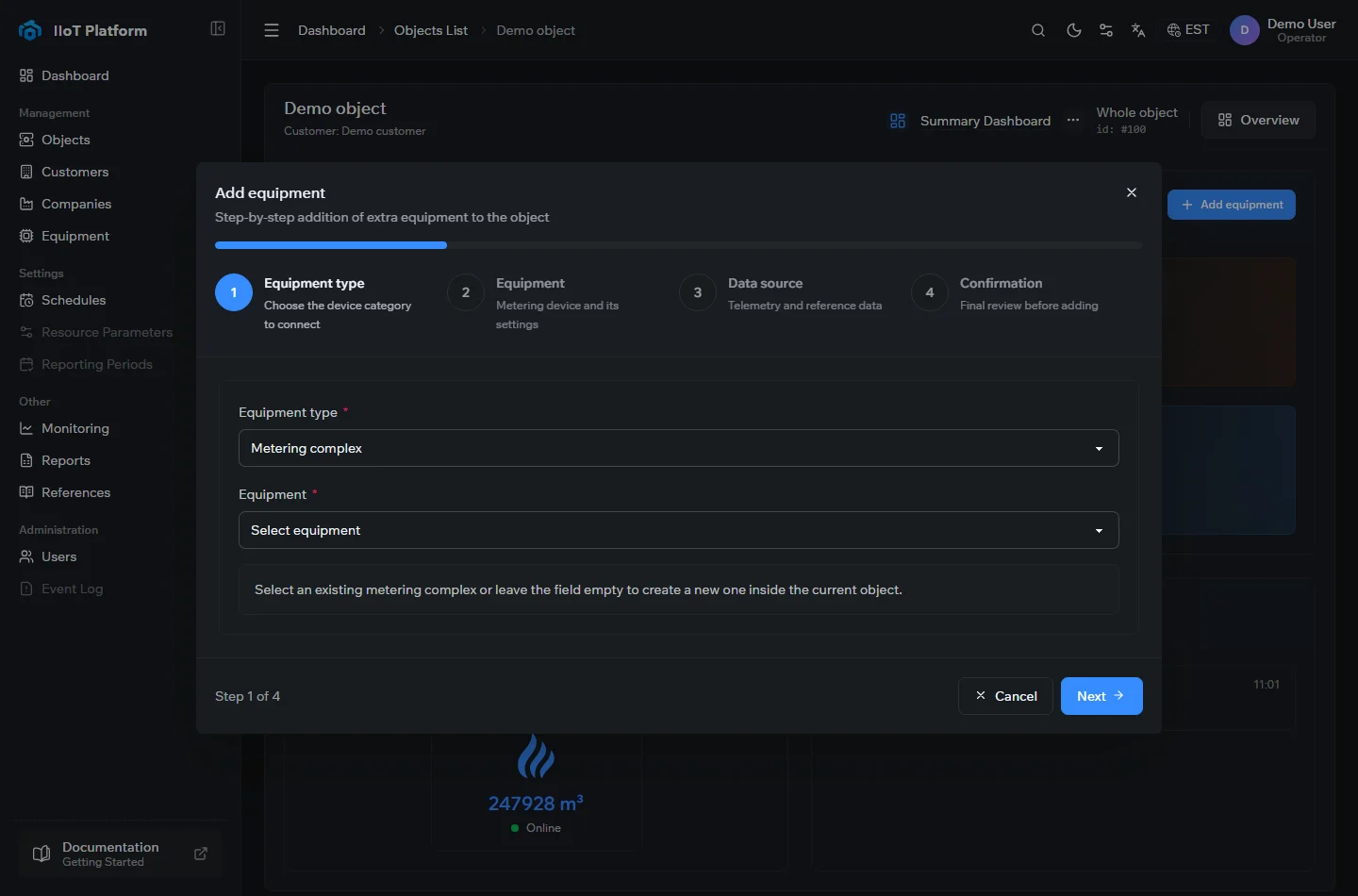
Task: Click the blue flame gas icon
Action: pyautogui.click(x=536, y=756)
